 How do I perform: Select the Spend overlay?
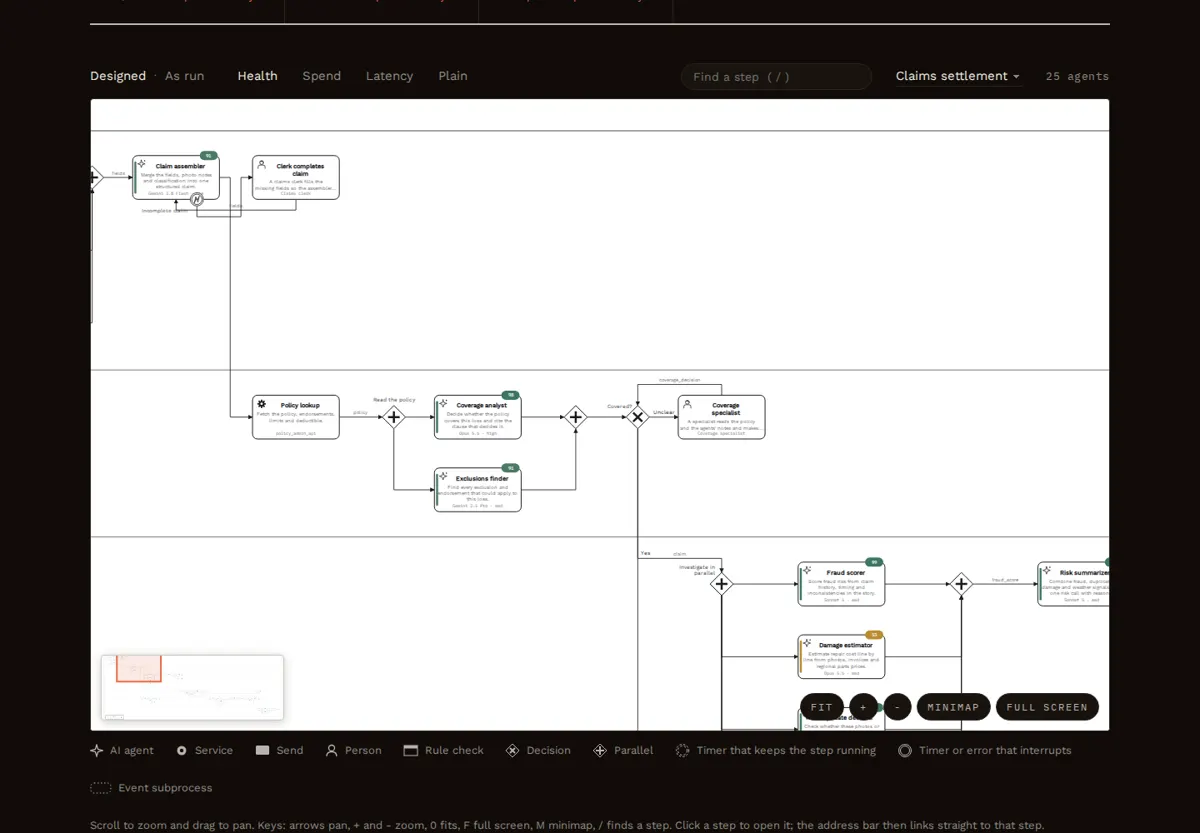tap(322, 76)
